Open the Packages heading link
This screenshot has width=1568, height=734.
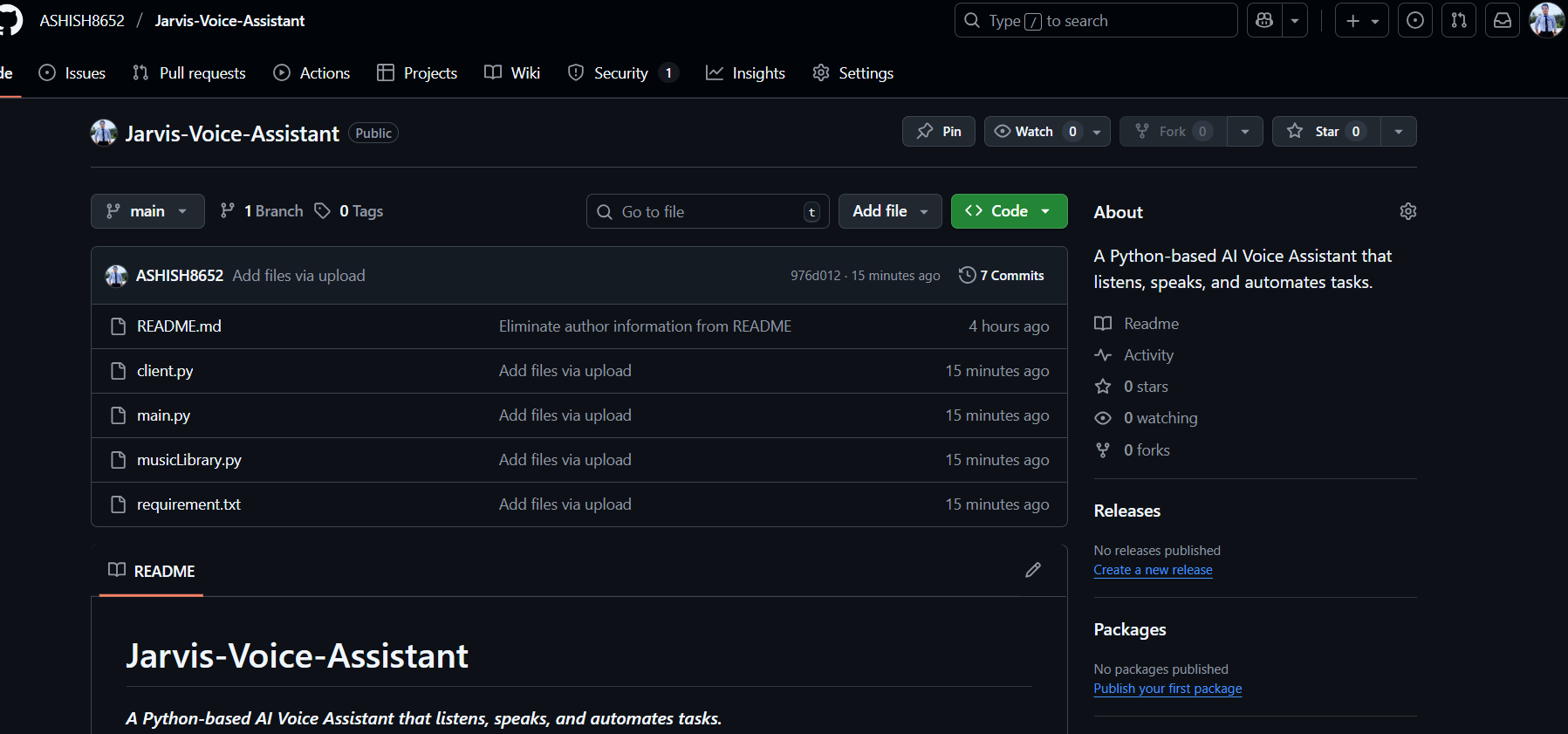point(1130,630)
